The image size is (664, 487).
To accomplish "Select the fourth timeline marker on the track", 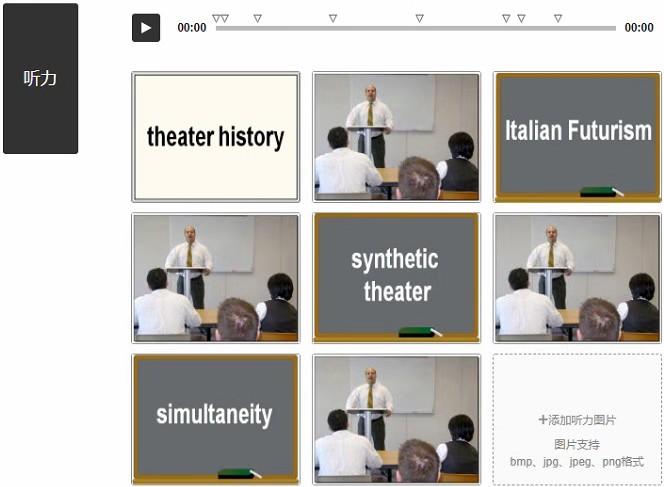I will [x=333, y=18].
